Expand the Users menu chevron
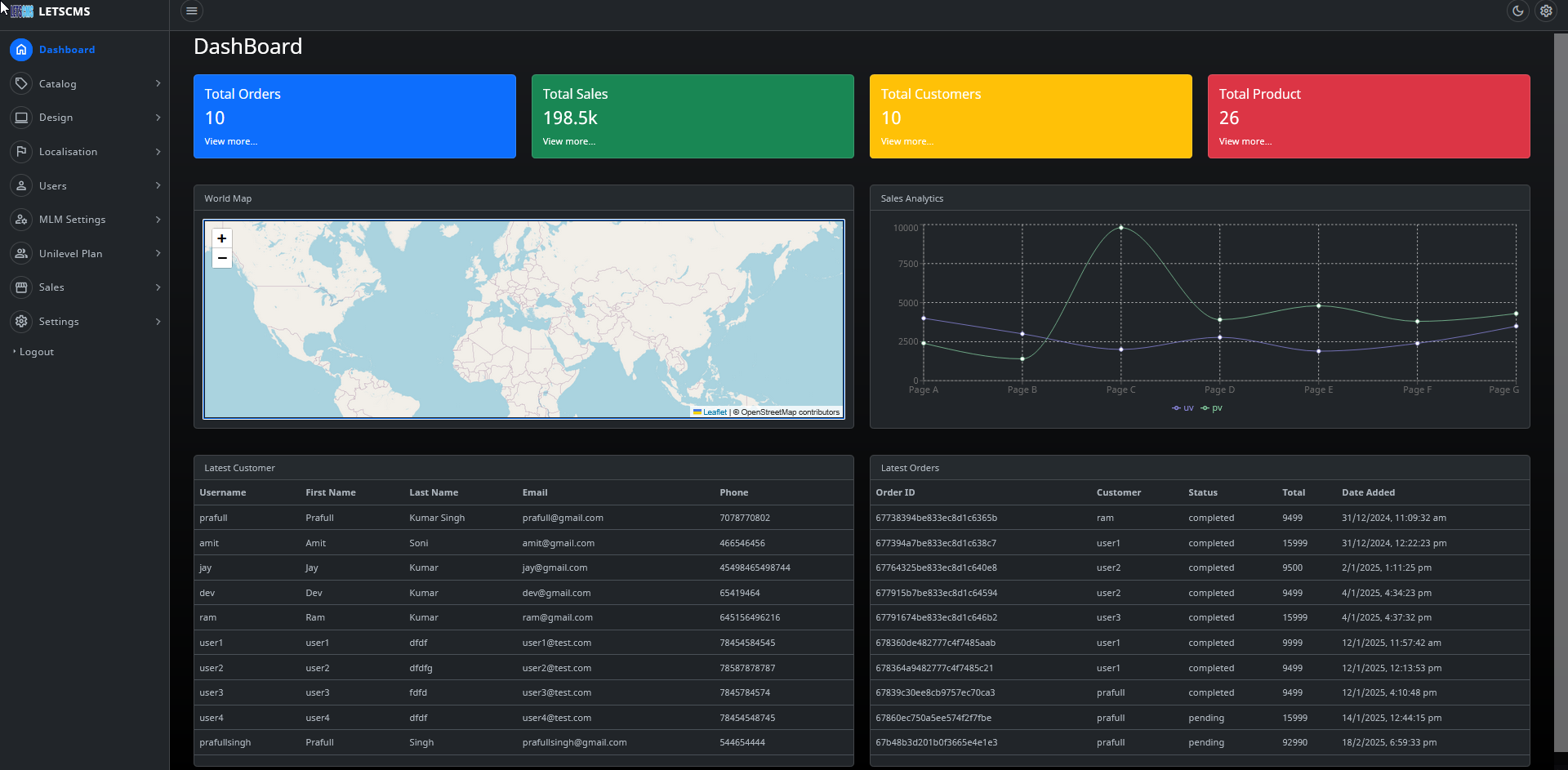The height and width of the screenshot is (770, 1568). pos(157,185)
